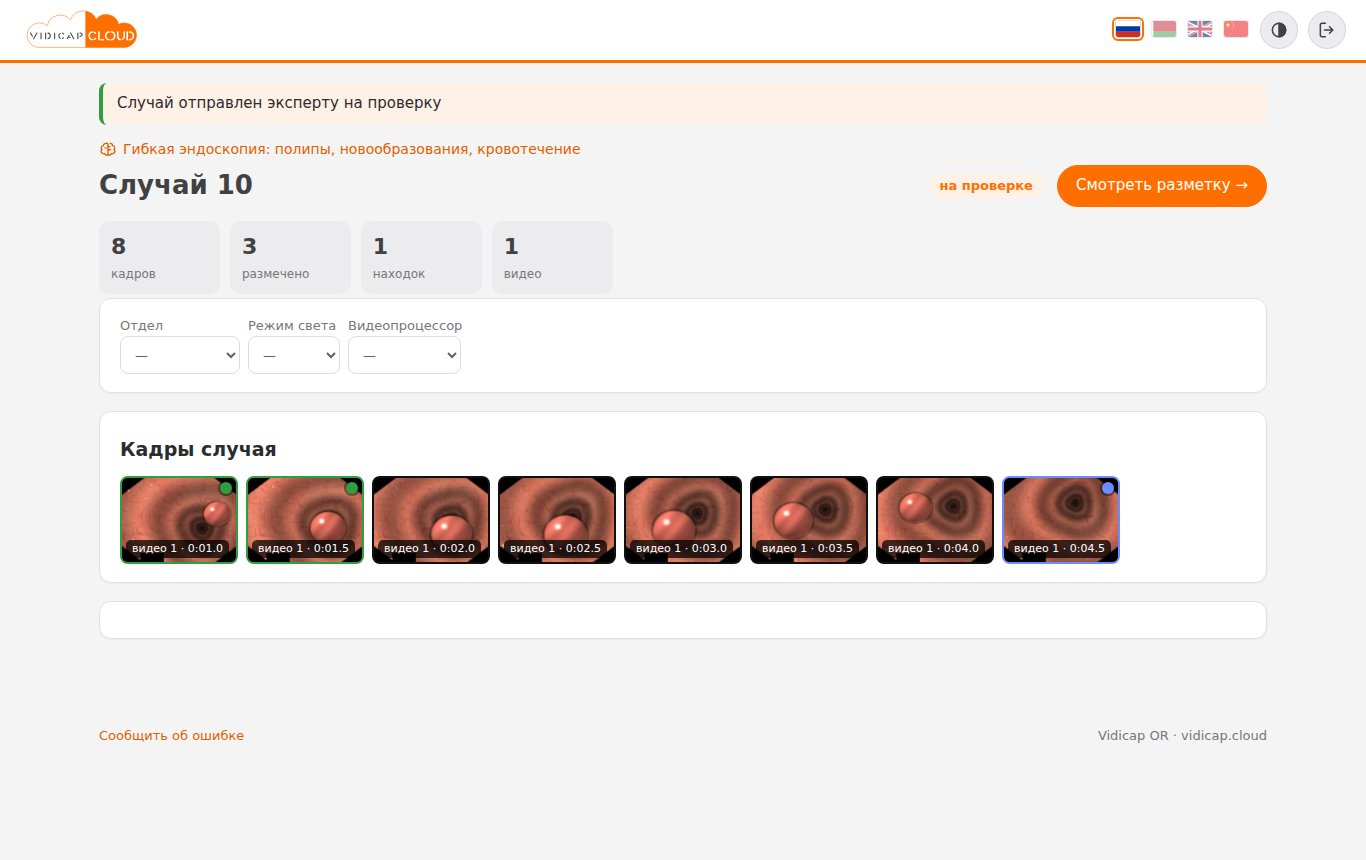Open frame thumbnail видео 1 · 0:01.5
Image resolution: width=1366 pixels, height=860 pixels.
pos(305,520)
